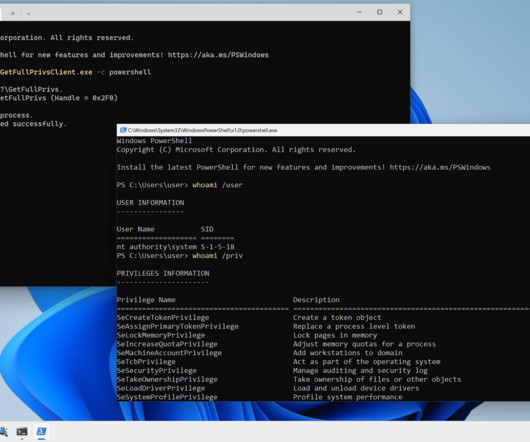Click 'Act as part of the operating system'

coord(366,362)
